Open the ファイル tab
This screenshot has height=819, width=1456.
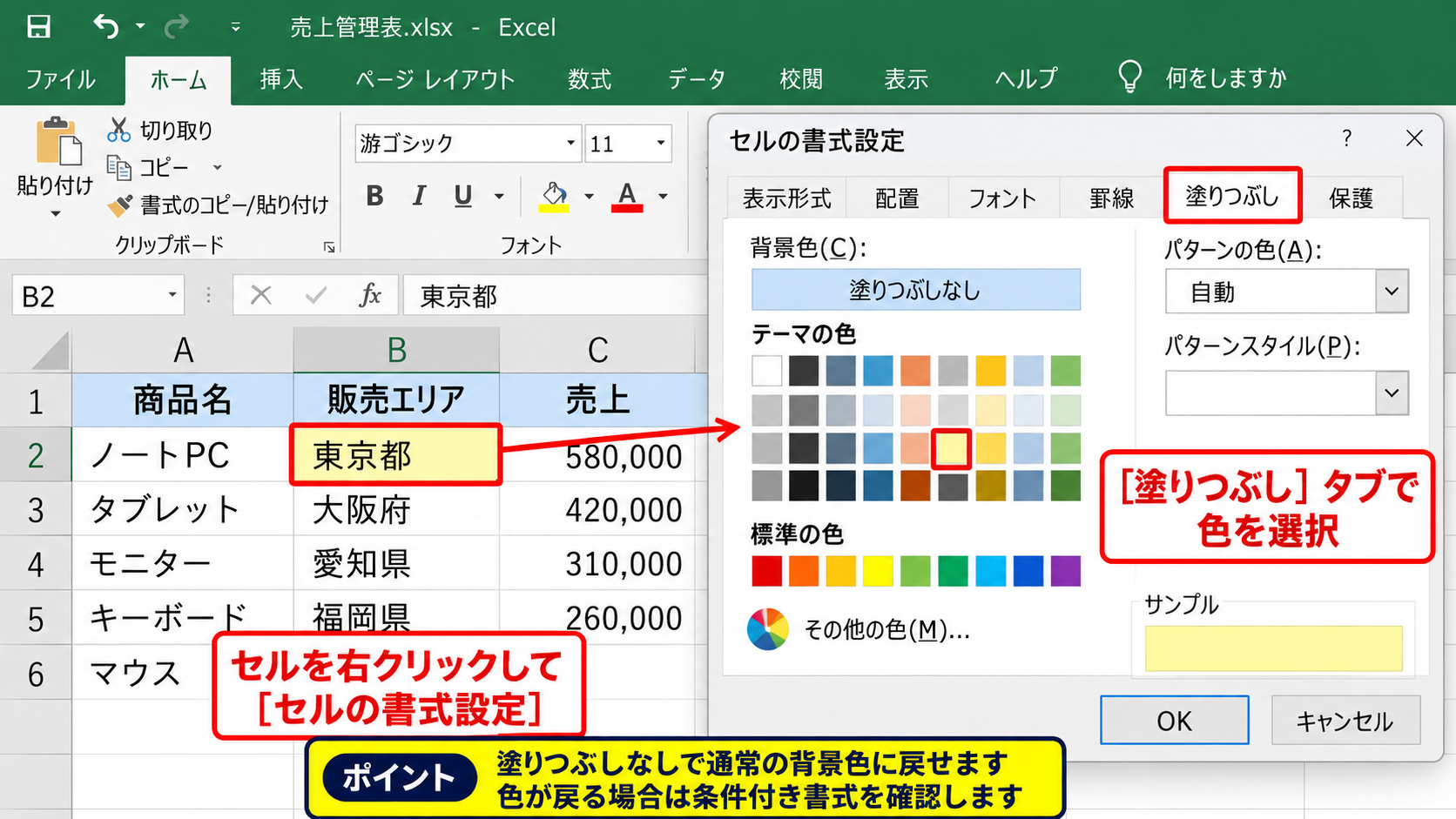pyautogui.click(x=60, y=79)
